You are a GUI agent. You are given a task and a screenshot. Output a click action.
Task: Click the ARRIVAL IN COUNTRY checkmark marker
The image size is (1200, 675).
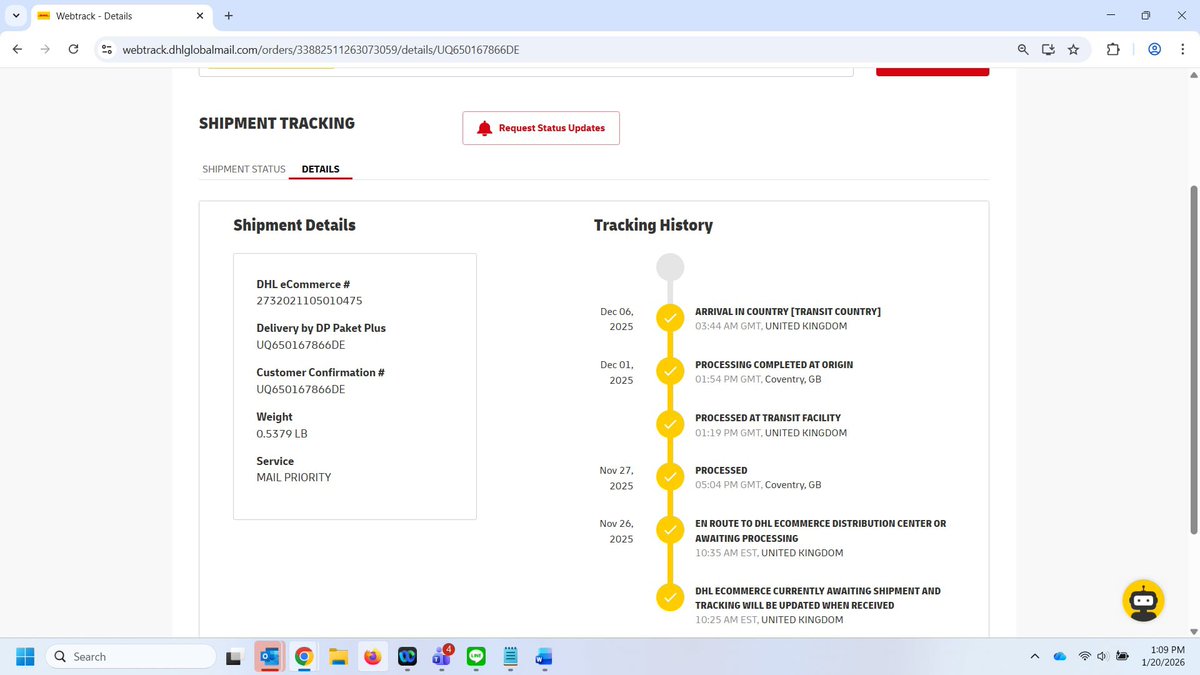tap(670, 319)
